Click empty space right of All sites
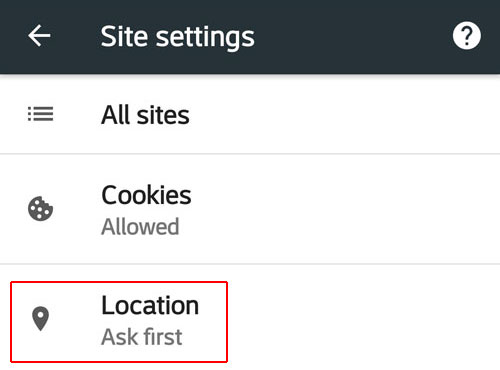This screenshot has height=370, width=500. (343, 115)
